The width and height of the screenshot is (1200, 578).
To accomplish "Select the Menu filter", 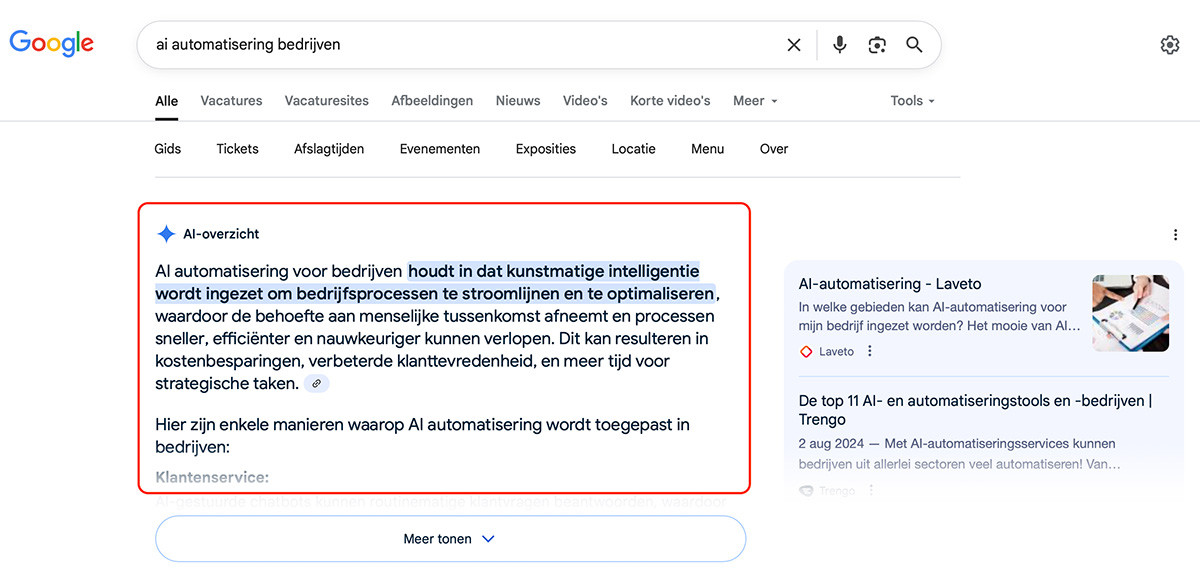I will tap(707, 149).
